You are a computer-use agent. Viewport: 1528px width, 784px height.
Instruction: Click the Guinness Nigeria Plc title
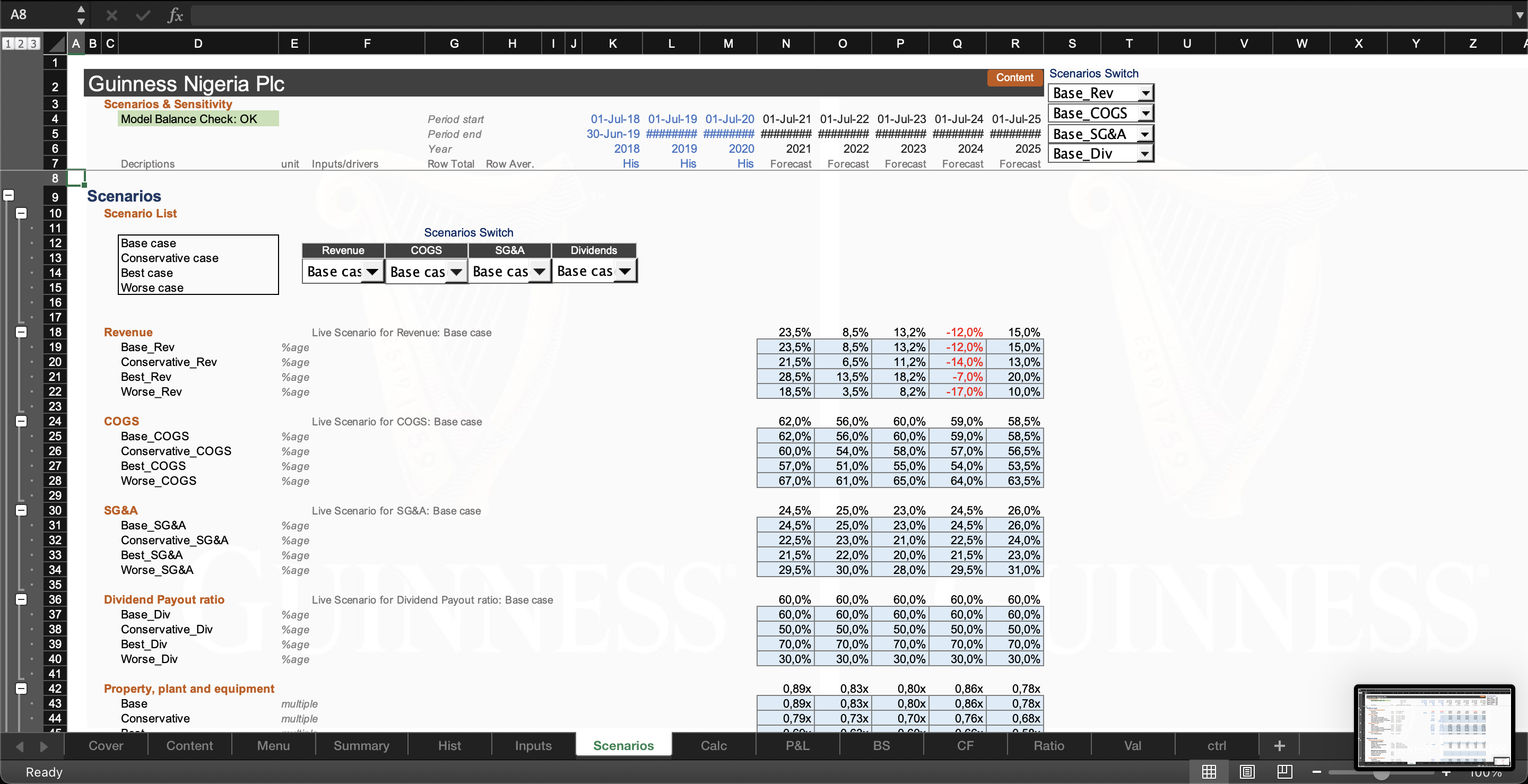pyautogui.click(x=186, y=84)
